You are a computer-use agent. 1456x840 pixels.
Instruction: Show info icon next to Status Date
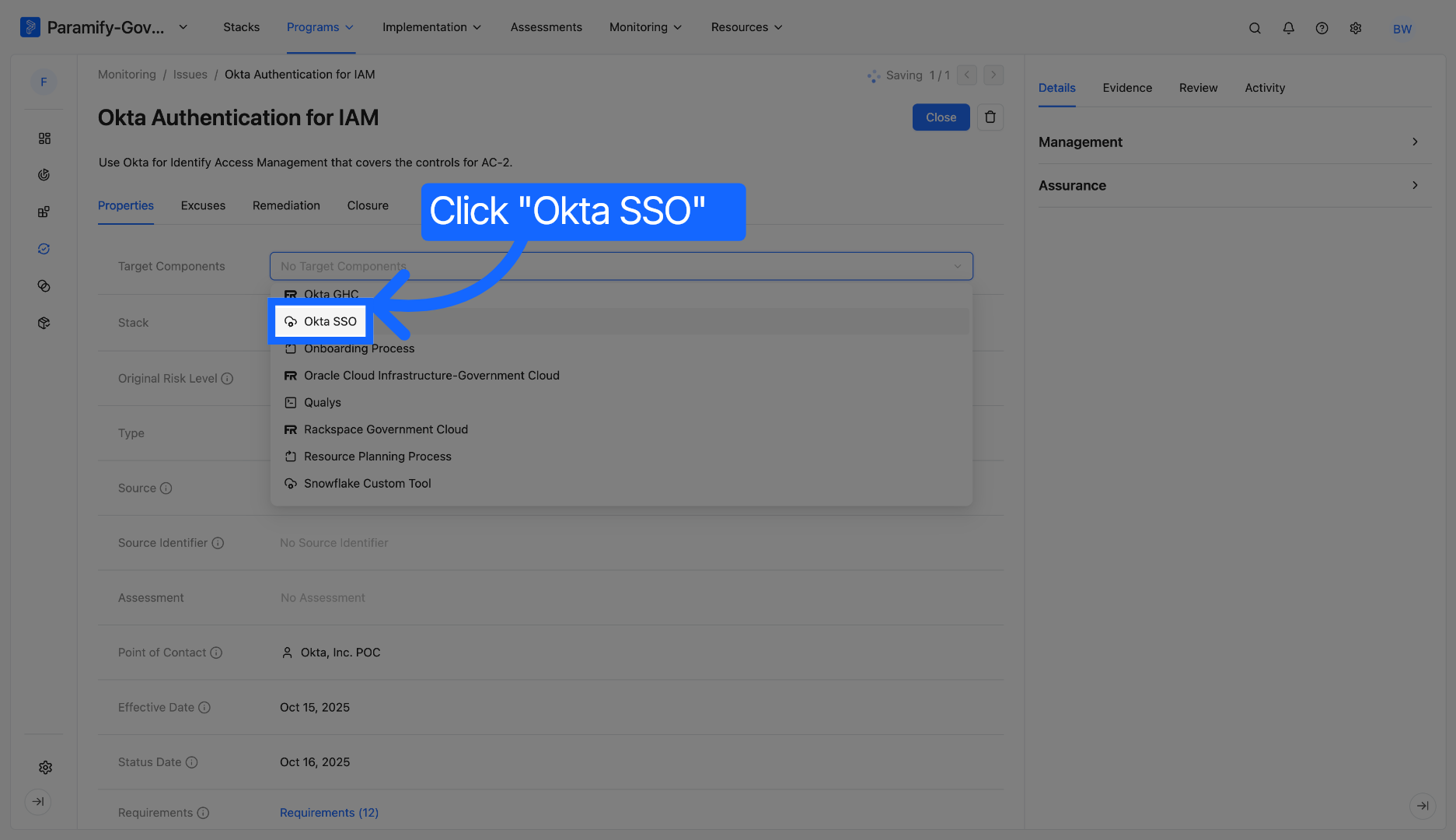[191, 762]
